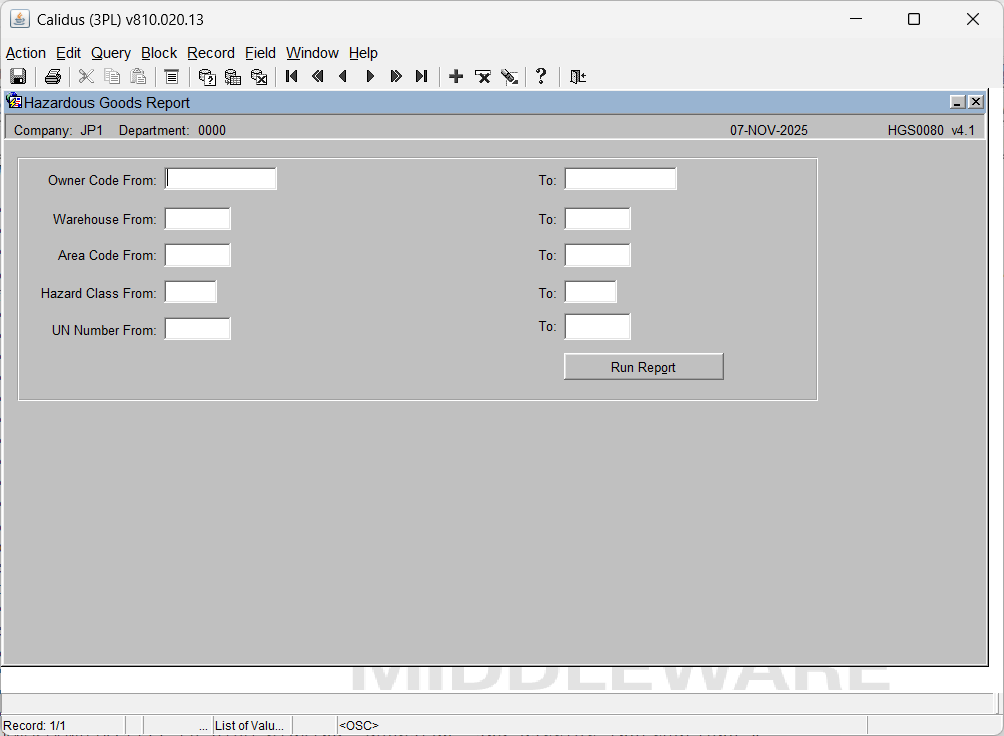
Task: Open the Action menu
Action: point(26,53)
